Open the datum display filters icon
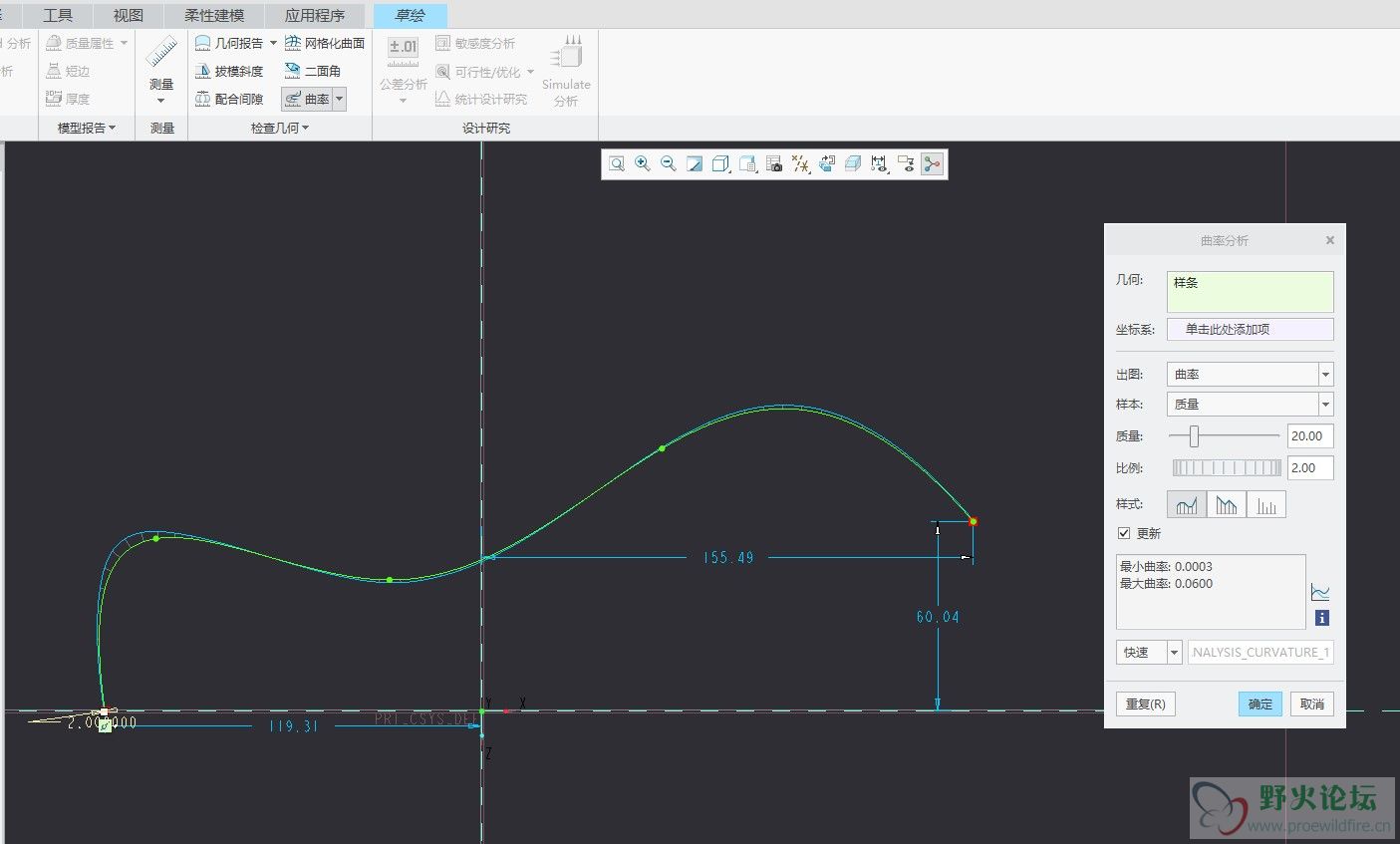Viewport: 1400px width, 844px height. [x=800, y=164]
